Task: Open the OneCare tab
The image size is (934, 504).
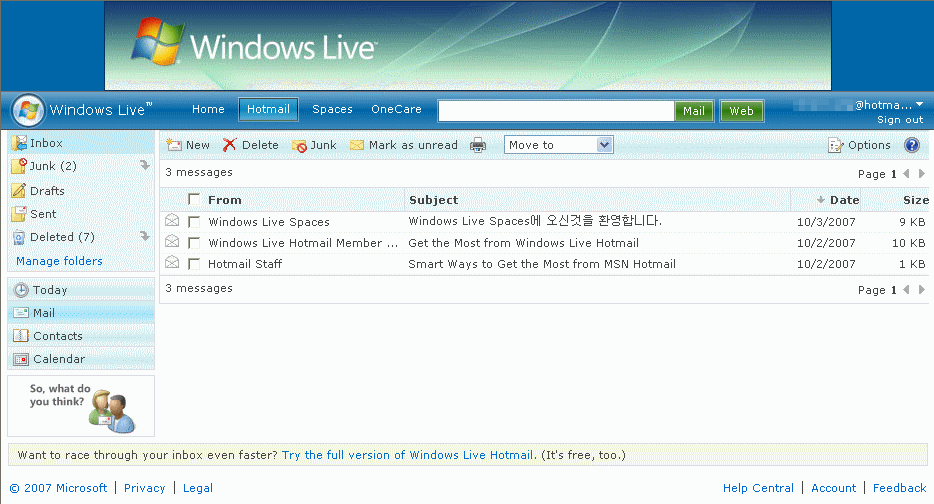Action: [396, 110]
